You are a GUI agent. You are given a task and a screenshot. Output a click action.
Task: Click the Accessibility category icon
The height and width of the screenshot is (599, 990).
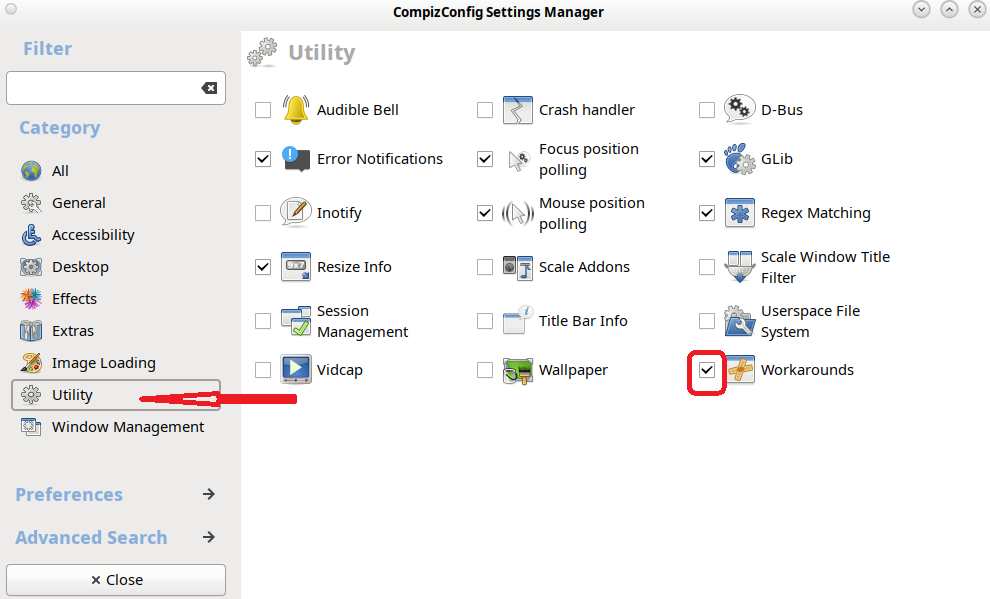coord(31,235)
